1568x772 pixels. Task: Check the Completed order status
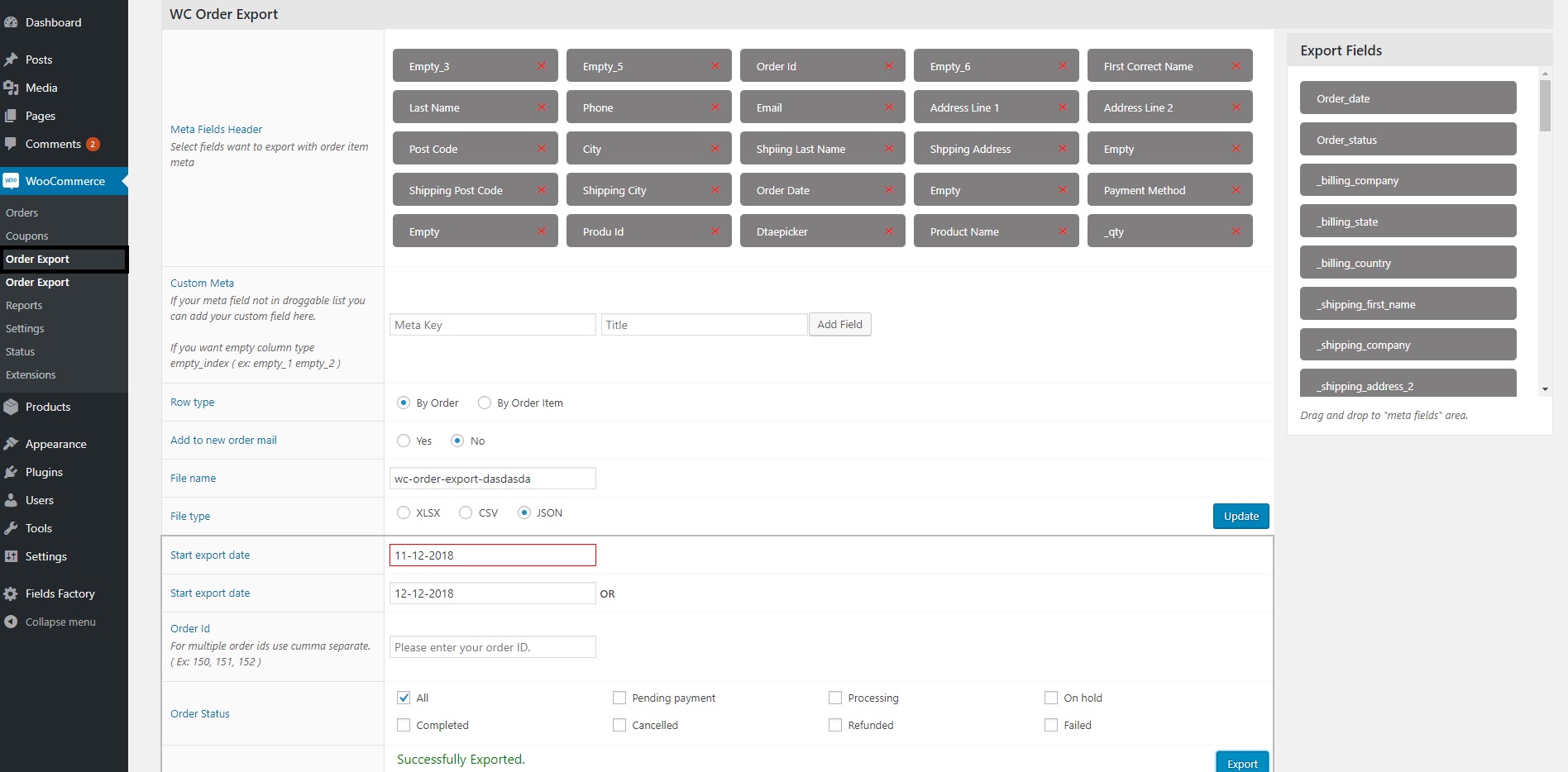(404, 725)
